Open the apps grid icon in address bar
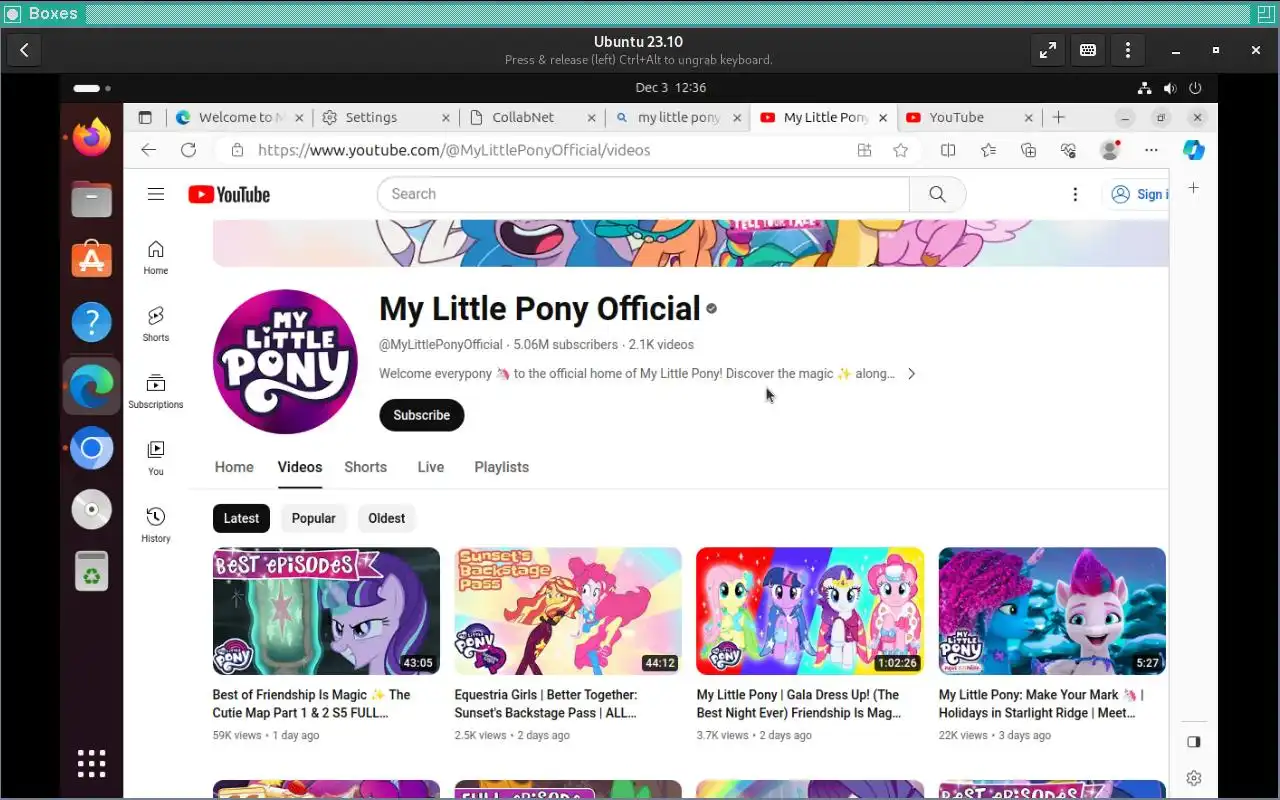1280x800 pixels. click(x=864, y=150)
